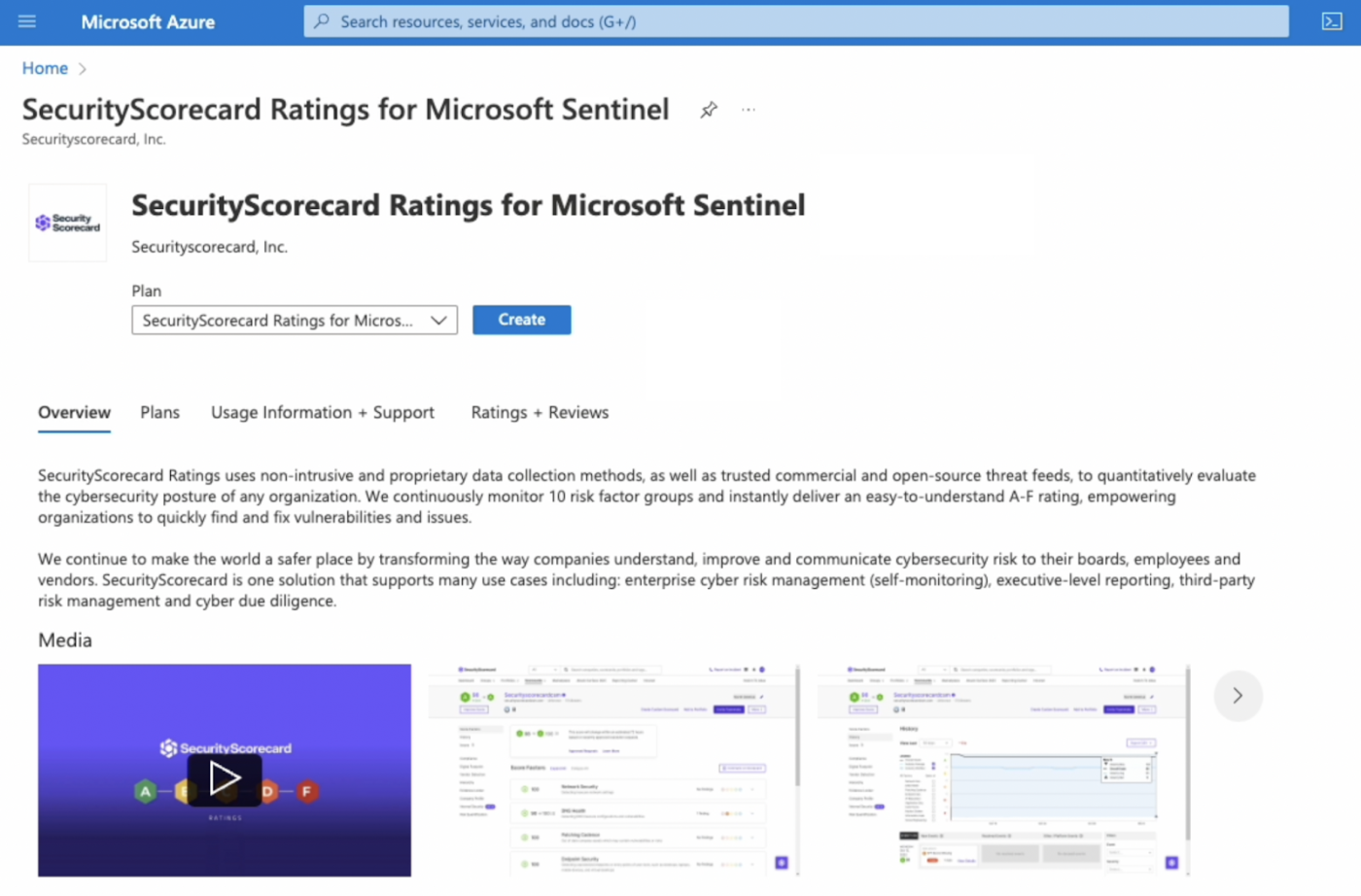Open the score factors screenshot thumbnail
Image resolution: width=1361 pixels, height=896 pixels.
click(613, 771)
